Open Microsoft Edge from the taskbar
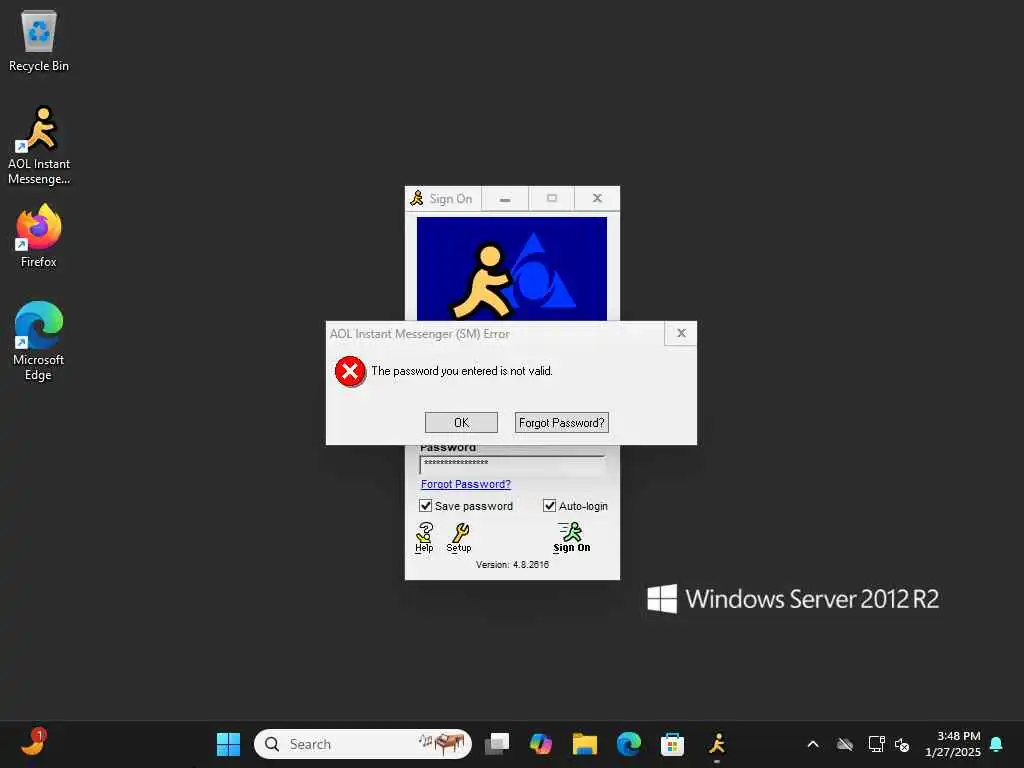Screen dimensions: 1024x768 [628, 744]
